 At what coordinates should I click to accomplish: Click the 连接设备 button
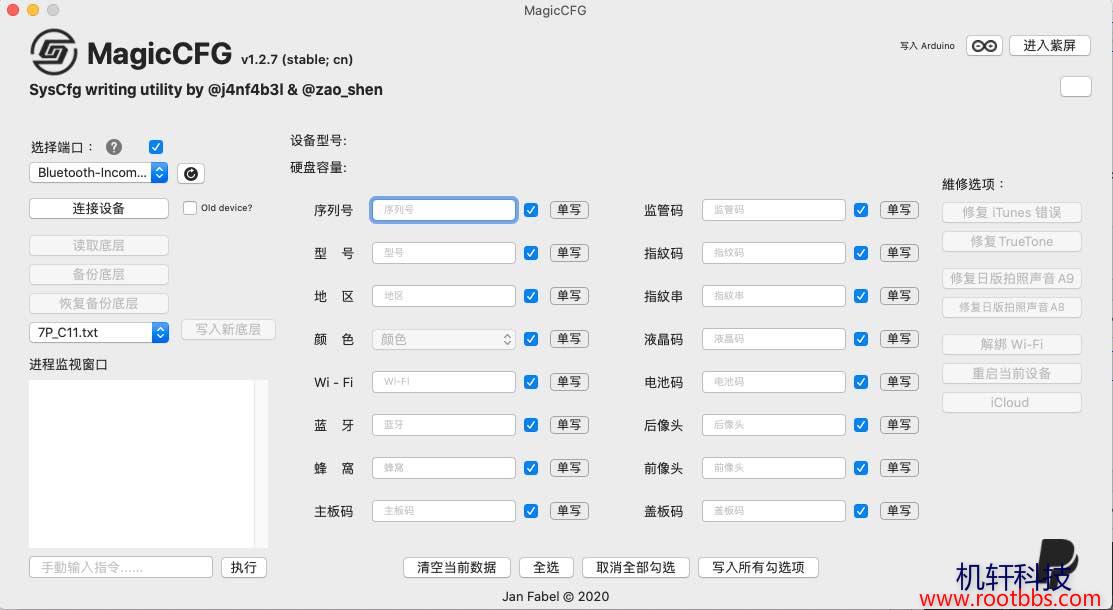tap(99, 208)
